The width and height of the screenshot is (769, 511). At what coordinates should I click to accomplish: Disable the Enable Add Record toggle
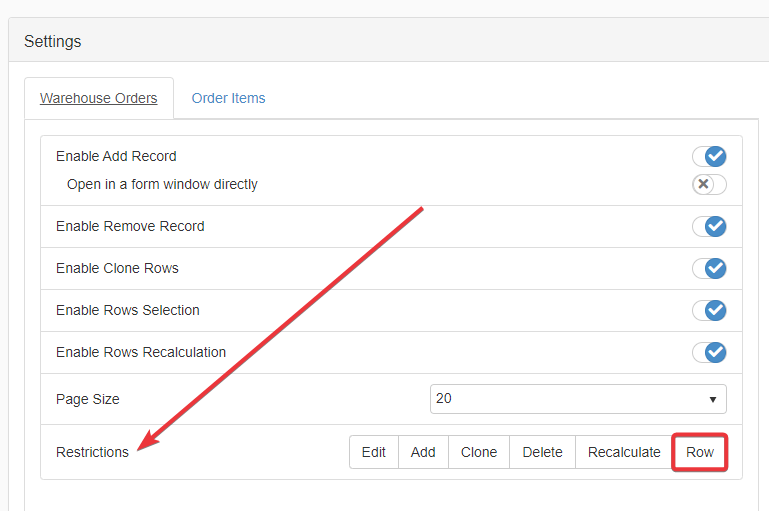pyautogui.click(x=709, y=157)
